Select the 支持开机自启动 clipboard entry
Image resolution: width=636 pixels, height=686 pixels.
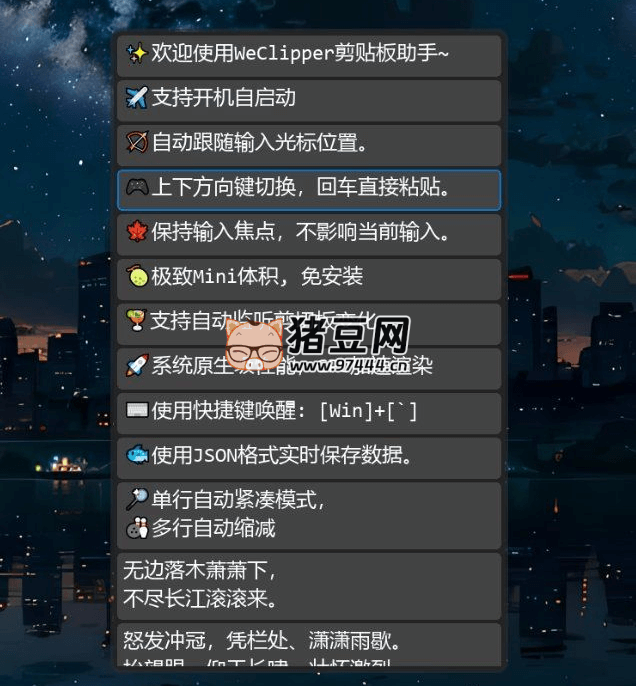tap(309, 101)
